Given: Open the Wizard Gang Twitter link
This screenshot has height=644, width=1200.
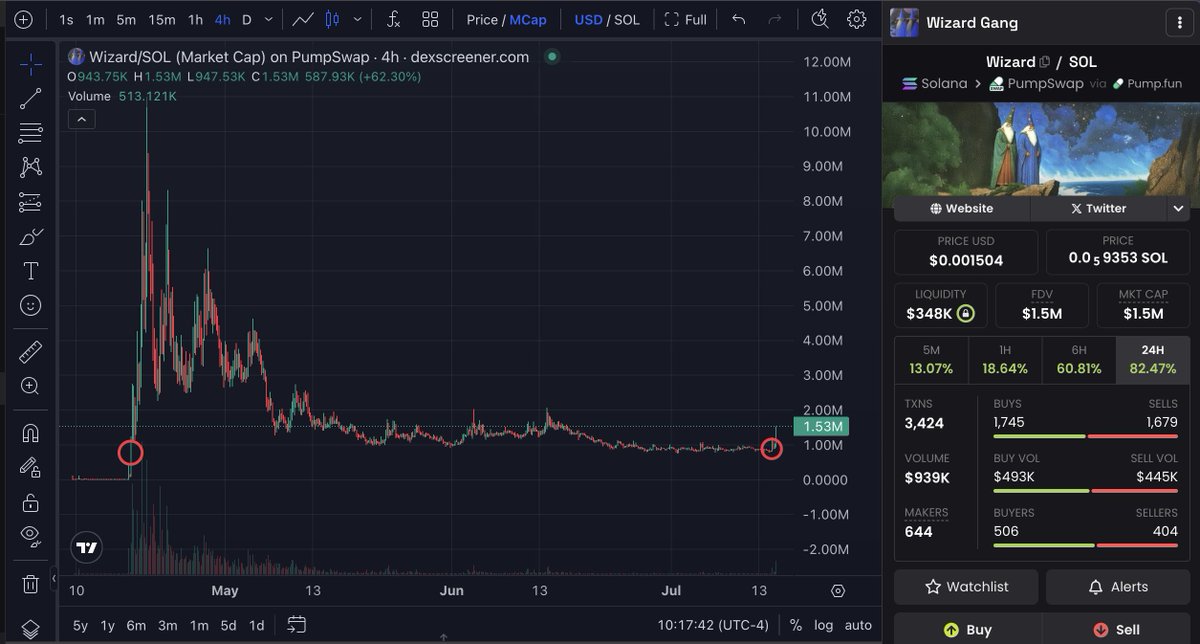Looking at the screenshot, I should (x=1098, y=208).
